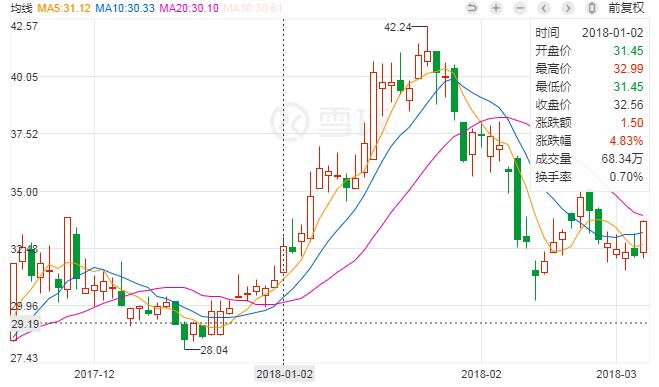Toggle the MA5 moving average label
Image resolution: width=659 pixels, height=387 pixels.
[64, 8]
